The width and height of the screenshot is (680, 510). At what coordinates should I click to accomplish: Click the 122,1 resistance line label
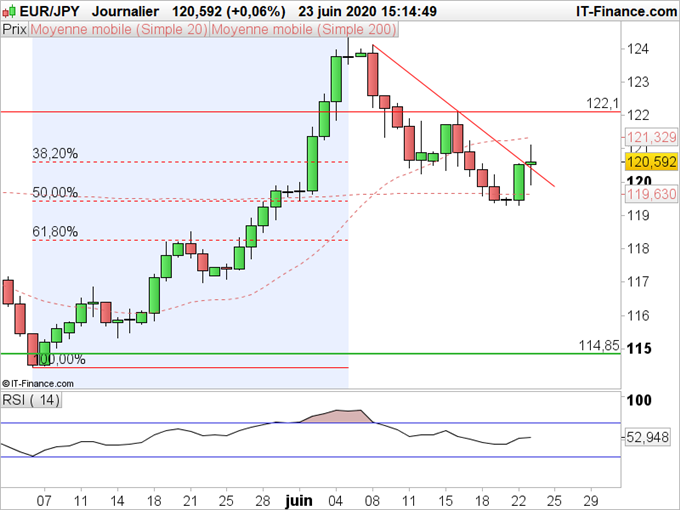tap(602, 103)
